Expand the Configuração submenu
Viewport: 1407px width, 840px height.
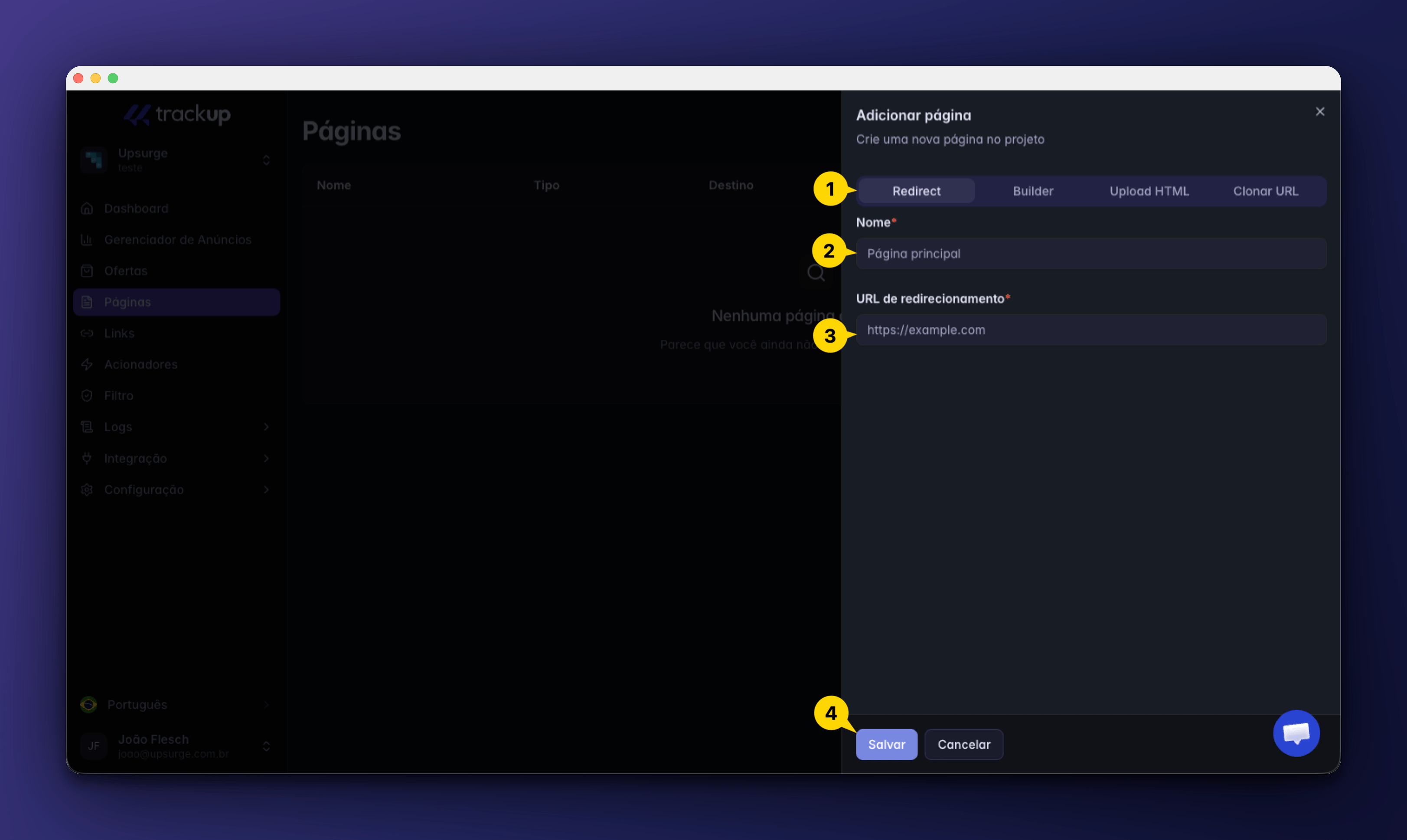pyautogui.click(x=266, y=489)
